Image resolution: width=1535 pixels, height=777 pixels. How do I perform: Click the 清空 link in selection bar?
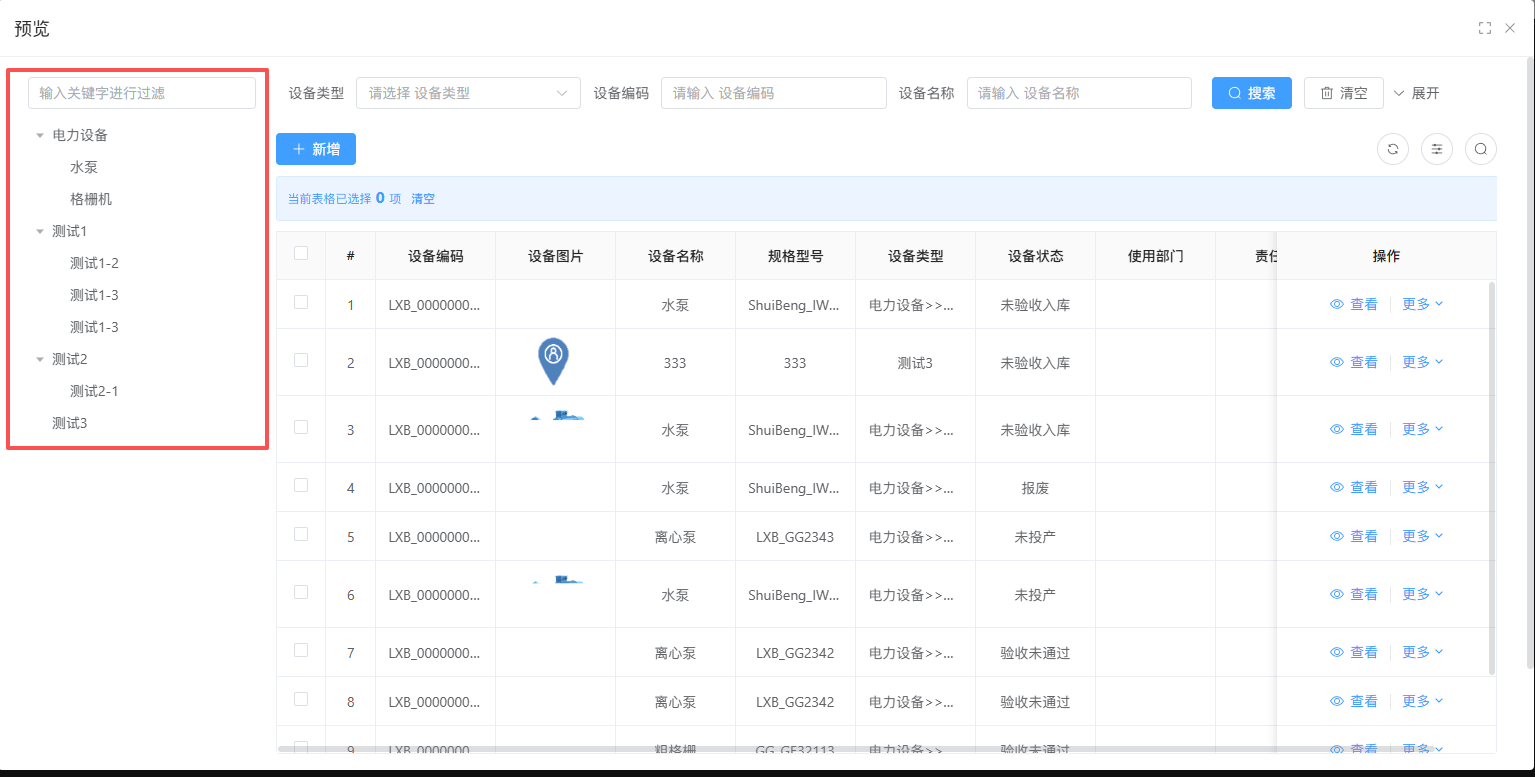tap(423, 199)
